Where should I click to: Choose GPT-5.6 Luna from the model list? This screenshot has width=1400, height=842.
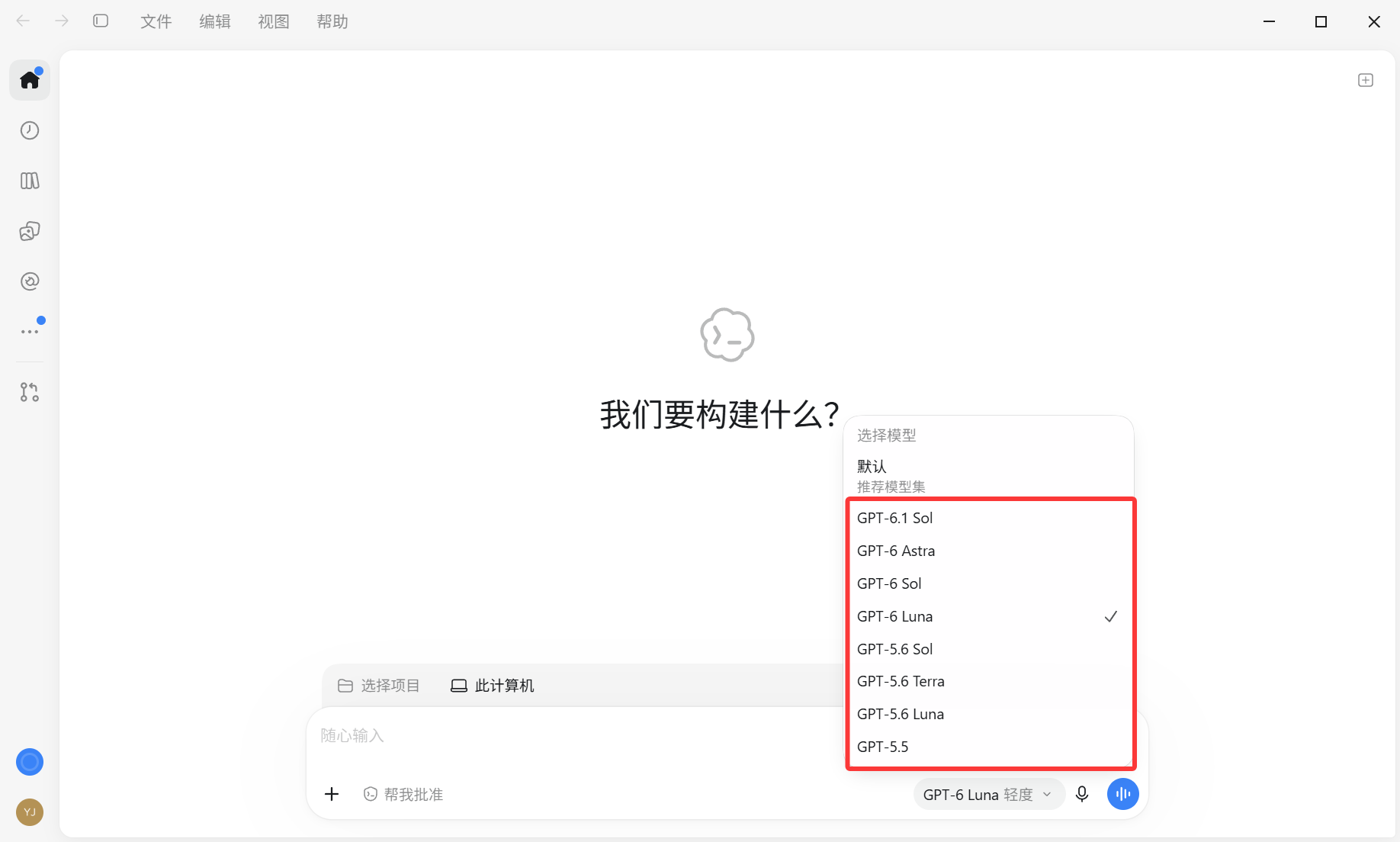coord(991,714)
